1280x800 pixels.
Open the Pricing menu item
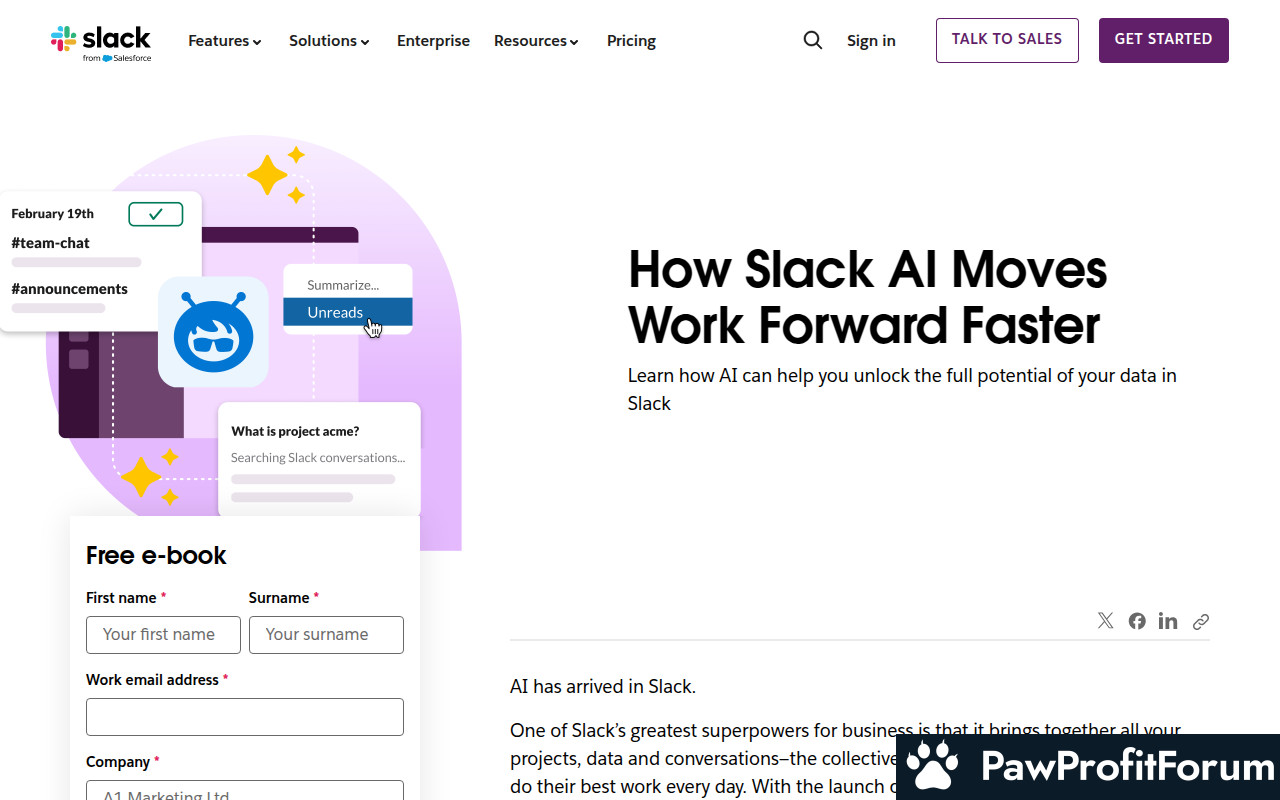click(x=631, y=41)
